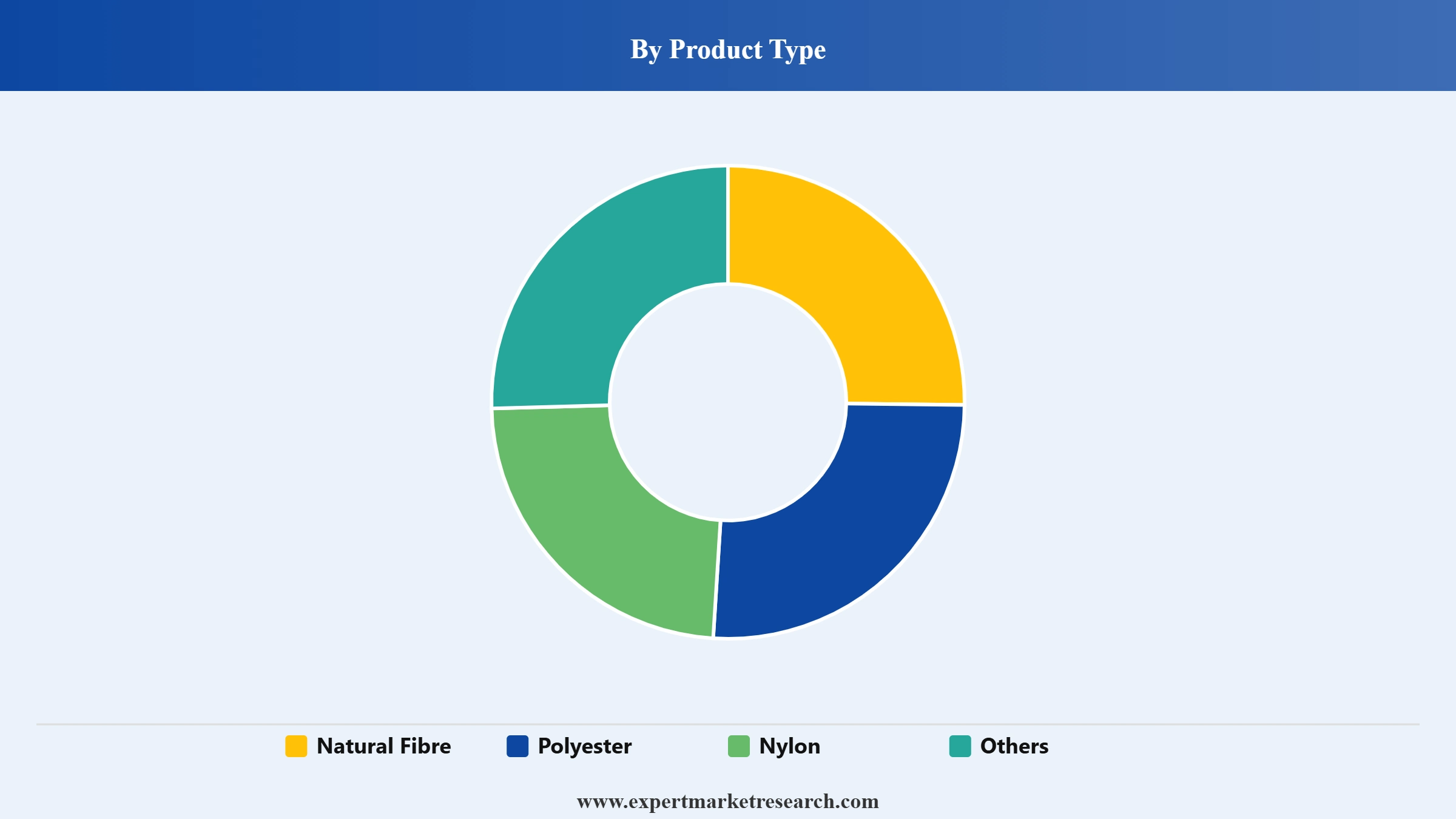Toggle the Nylon legend label
Viewport: 1456px width, 819px height.
pyautogui.click(x=790, y=747)
